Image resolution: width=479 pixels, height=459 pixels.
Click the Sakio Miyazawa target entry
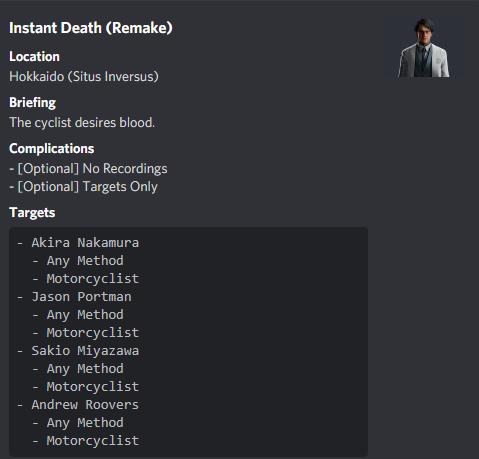tap(85, 351)
